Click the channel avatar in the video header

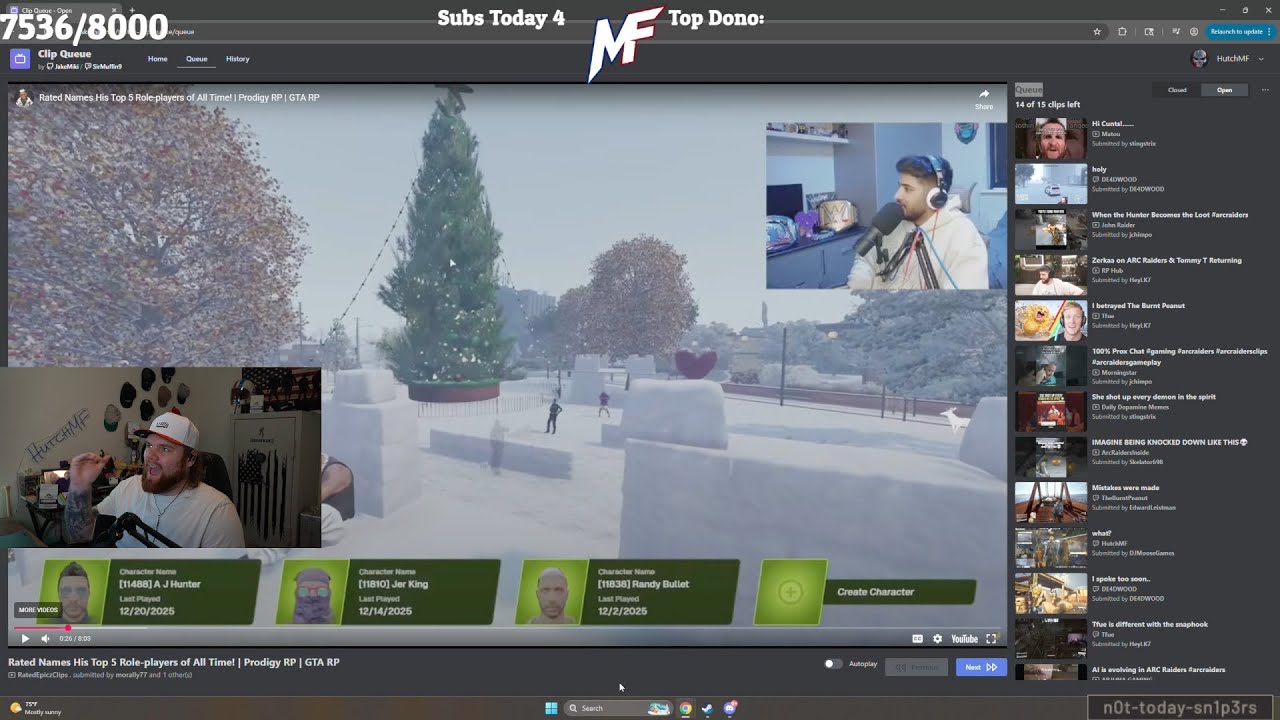click(x=24, y=98)
